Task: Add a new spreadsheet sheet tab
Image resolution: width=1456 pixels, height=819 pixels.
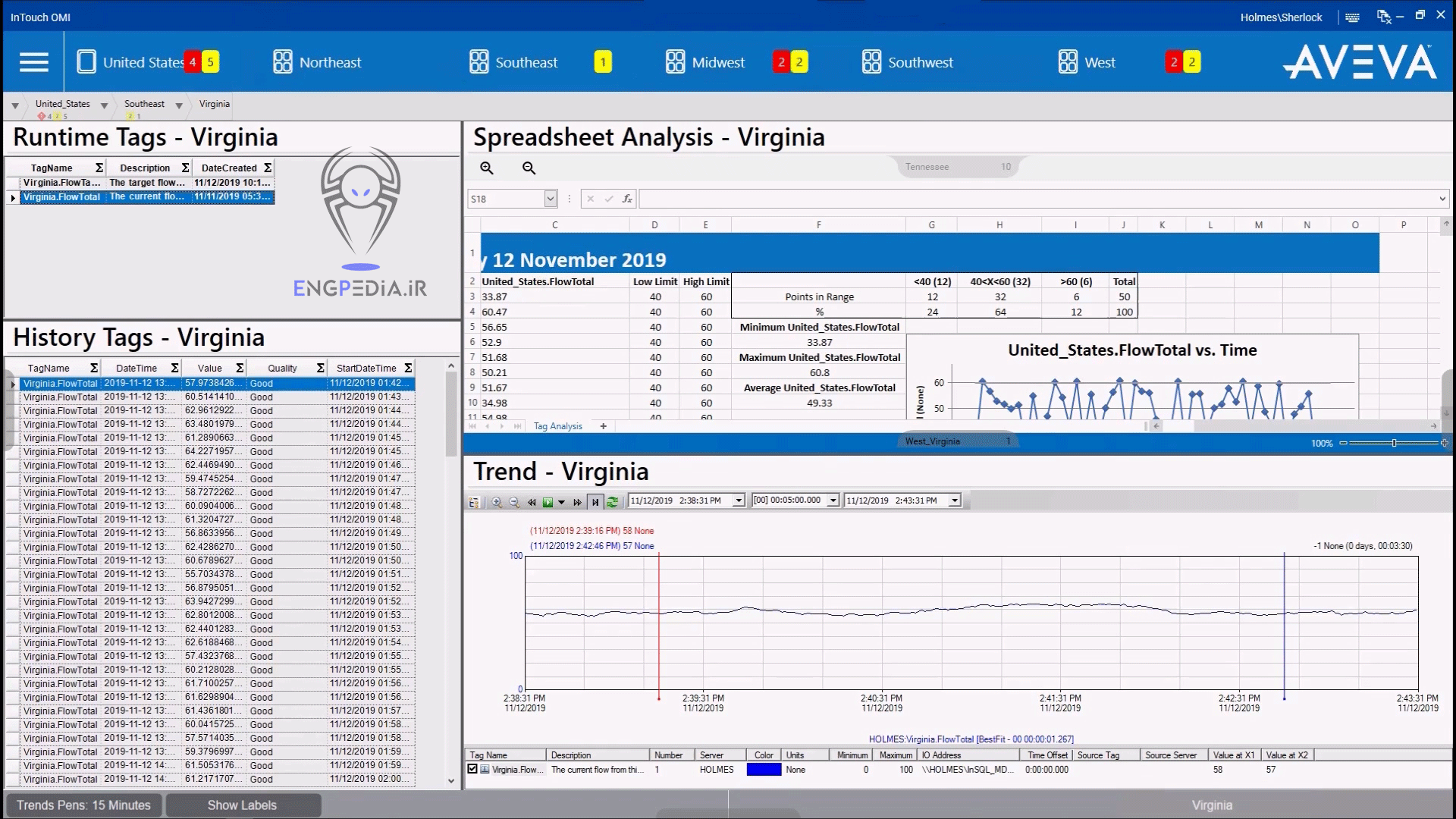Action: (604, 426)
